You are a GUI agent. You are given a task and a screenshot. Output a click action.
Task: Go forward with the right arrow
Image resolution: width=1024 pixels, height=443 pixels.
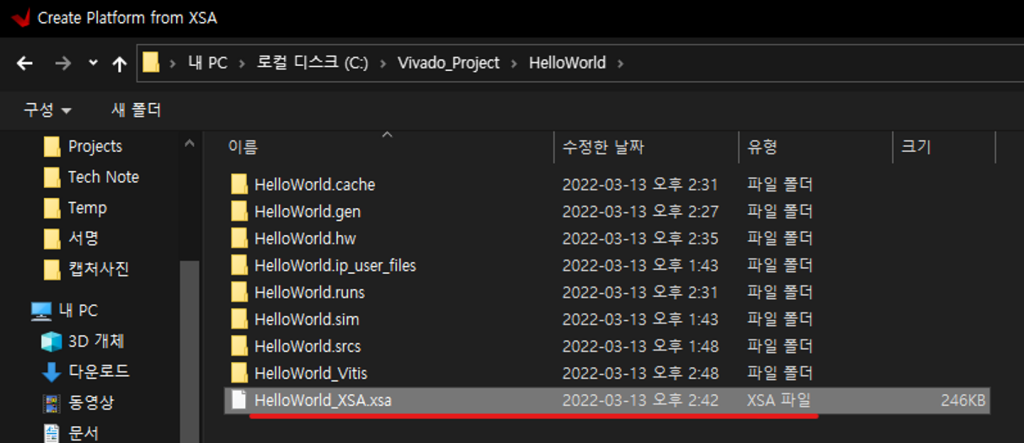click(x=63, y=63)
